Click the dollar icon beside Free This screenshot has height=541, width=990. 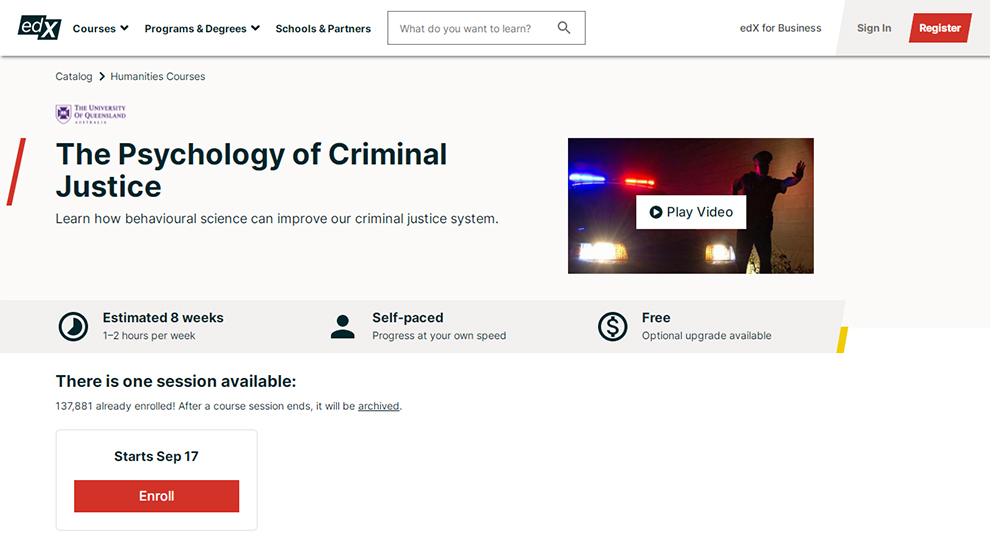[612, 326]
